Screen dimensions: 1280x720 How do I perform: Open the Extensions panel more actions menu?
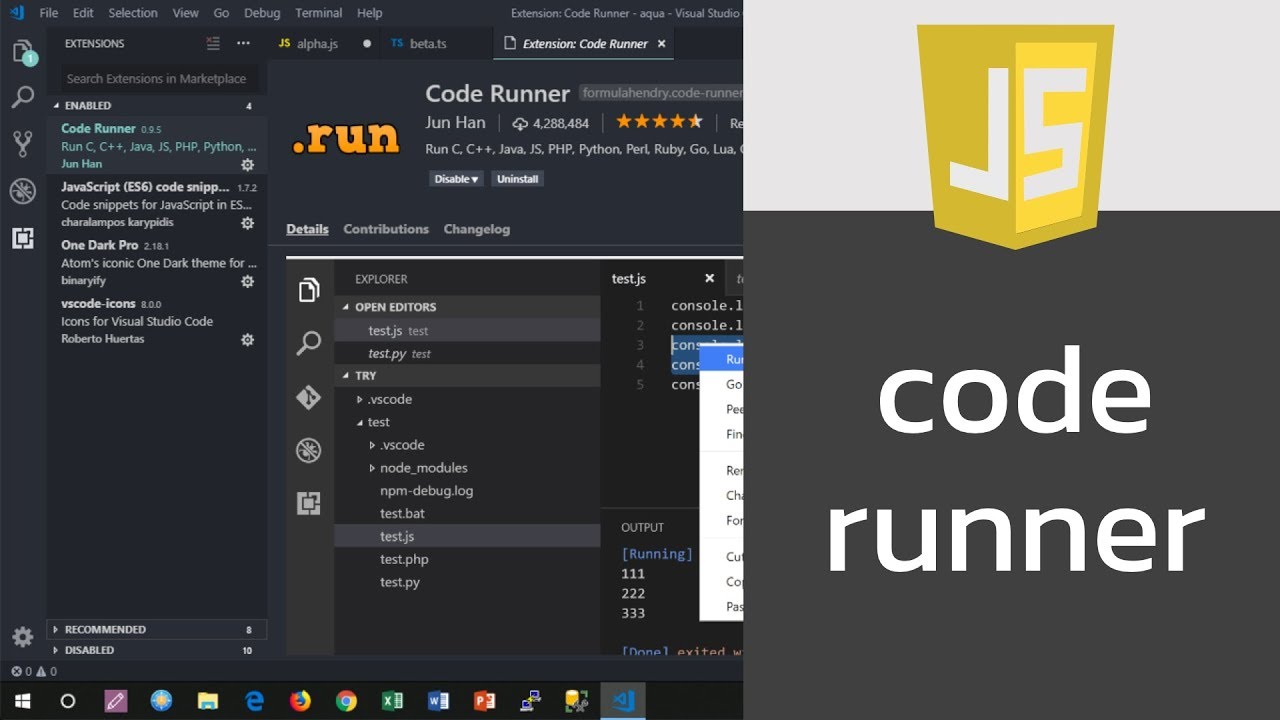click(x=243, y=43)
